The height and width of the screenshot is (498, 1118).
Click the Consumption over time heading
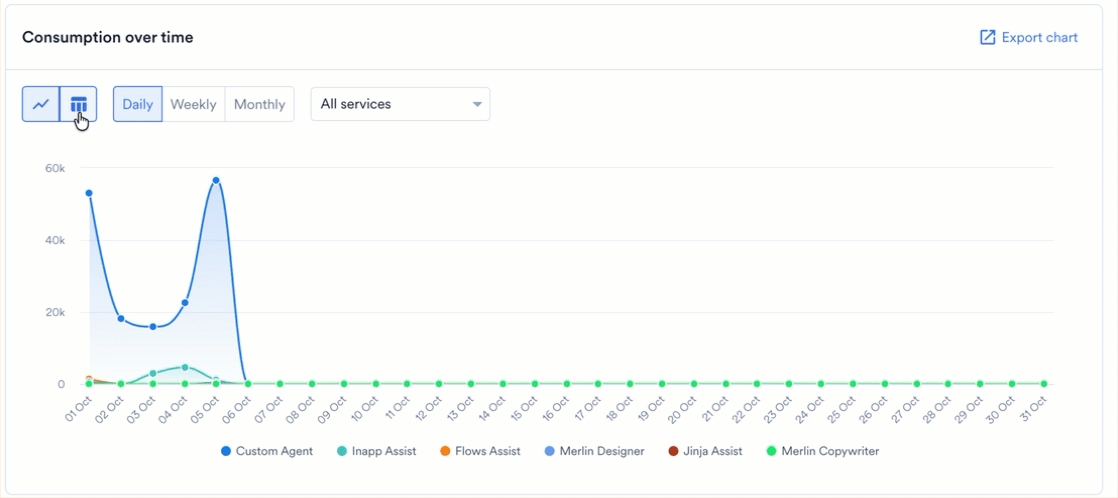(108, 38)
